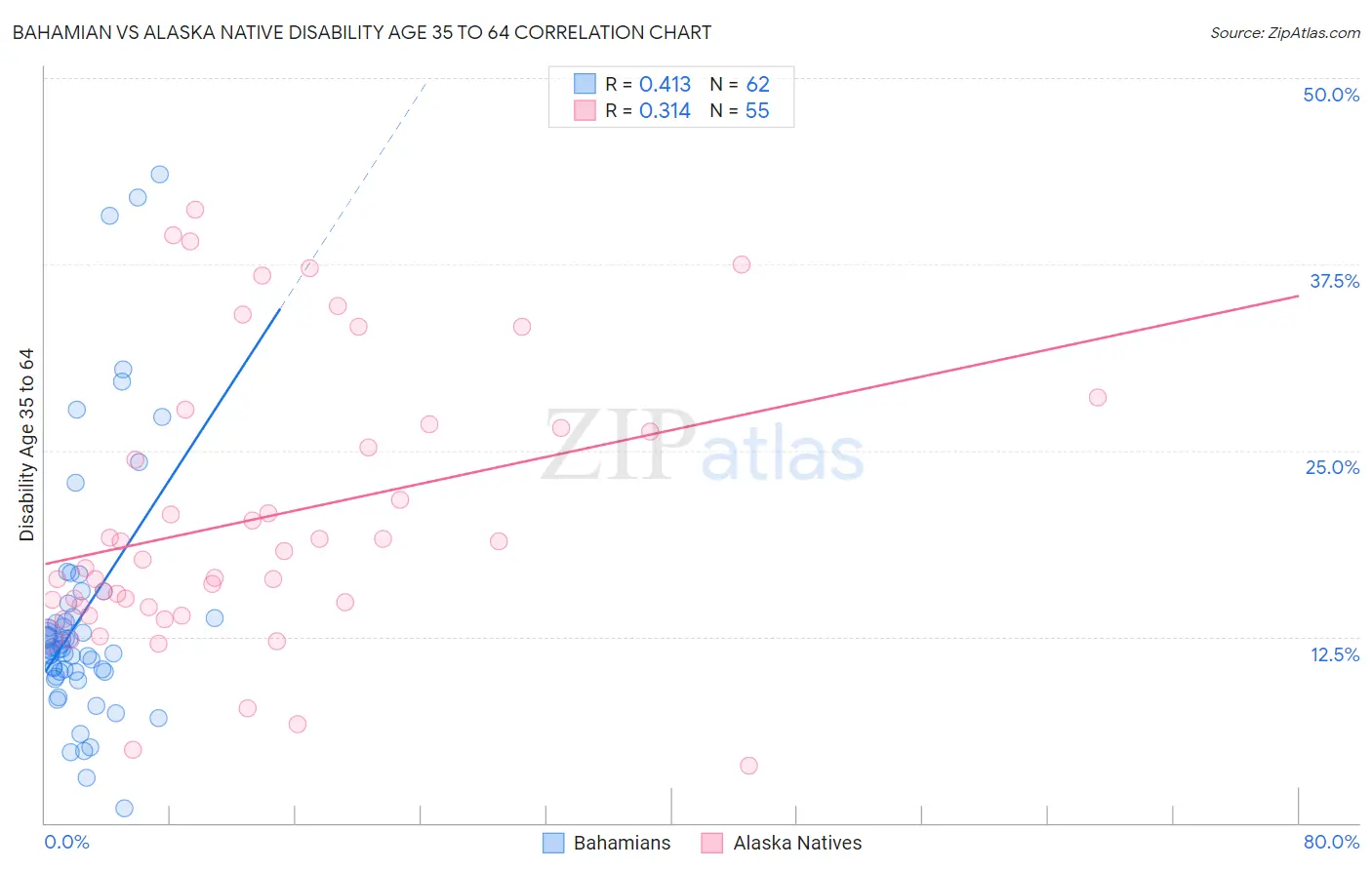The width and height of the screenshot is (1372, 870).
Task: Click the Source: ZipAtlas.com text
Action: point(1285,33)
